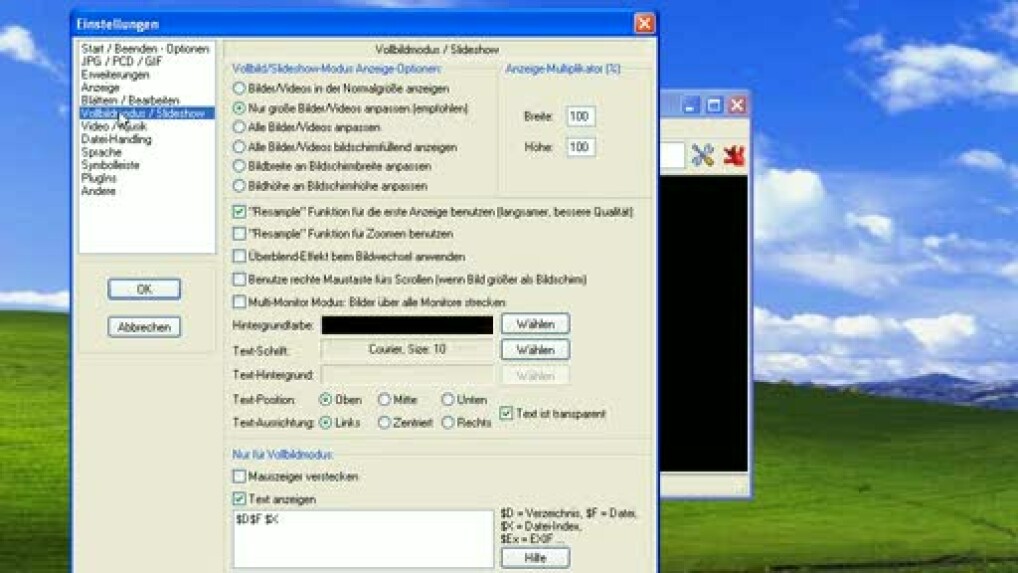
Task: Set Text-Position to 'Unten'
Action: click(x=448, y=400)
